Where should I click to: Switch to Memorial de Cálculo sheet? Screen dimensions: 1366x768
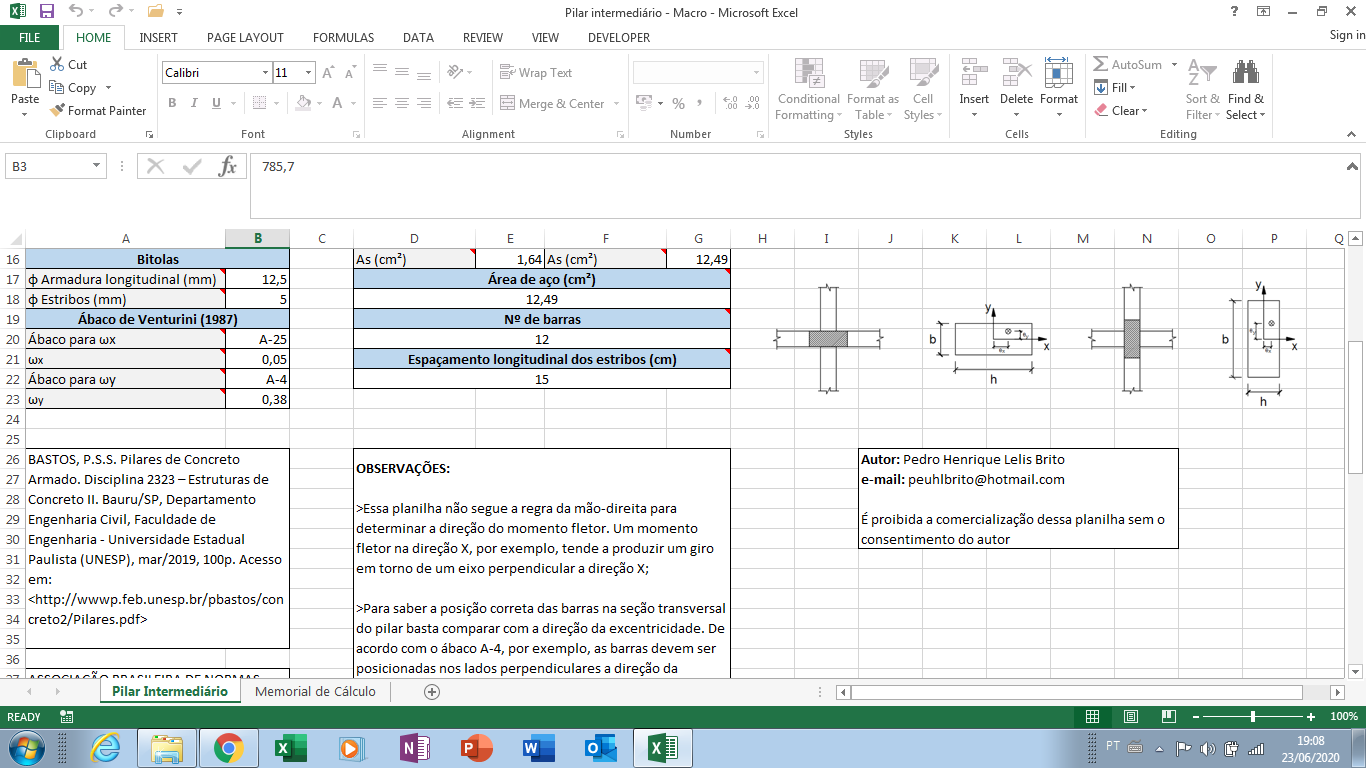click(x=316, y=692)
